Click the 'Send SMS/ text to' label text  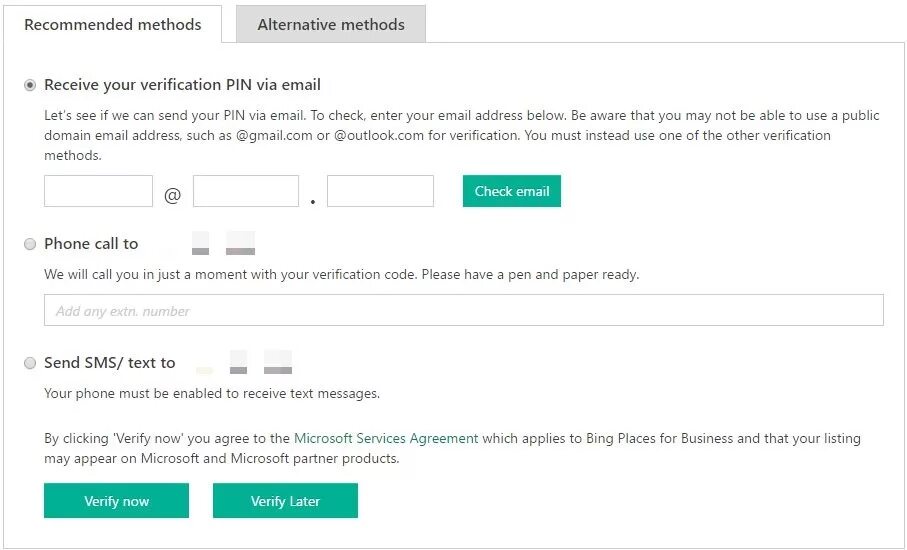[110, 363]
